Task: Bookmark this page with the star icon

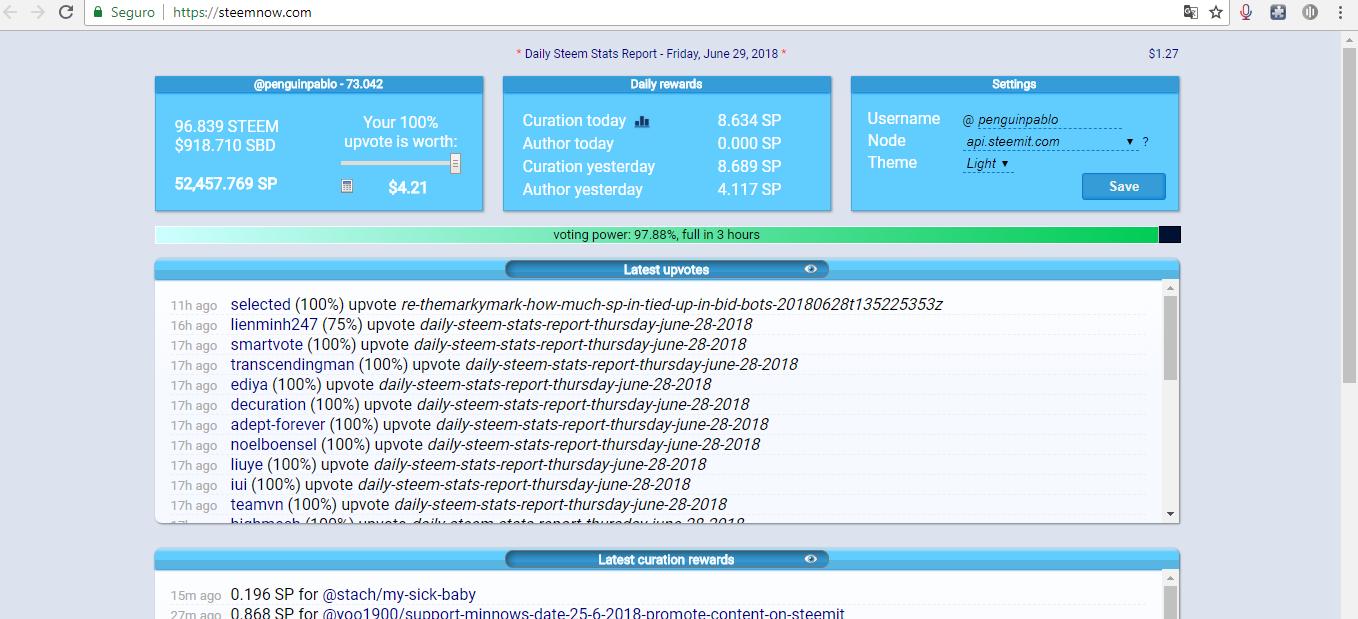Action: click(1216, 13)
